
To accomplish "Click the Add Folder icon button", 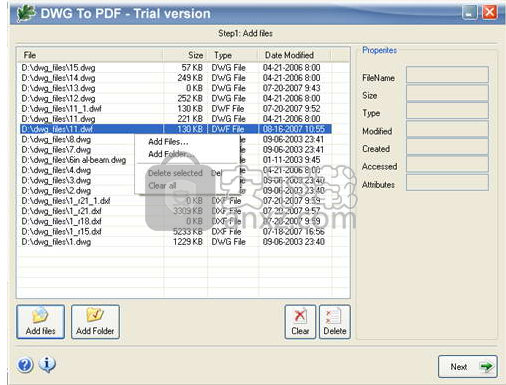I will coord(95,322).
